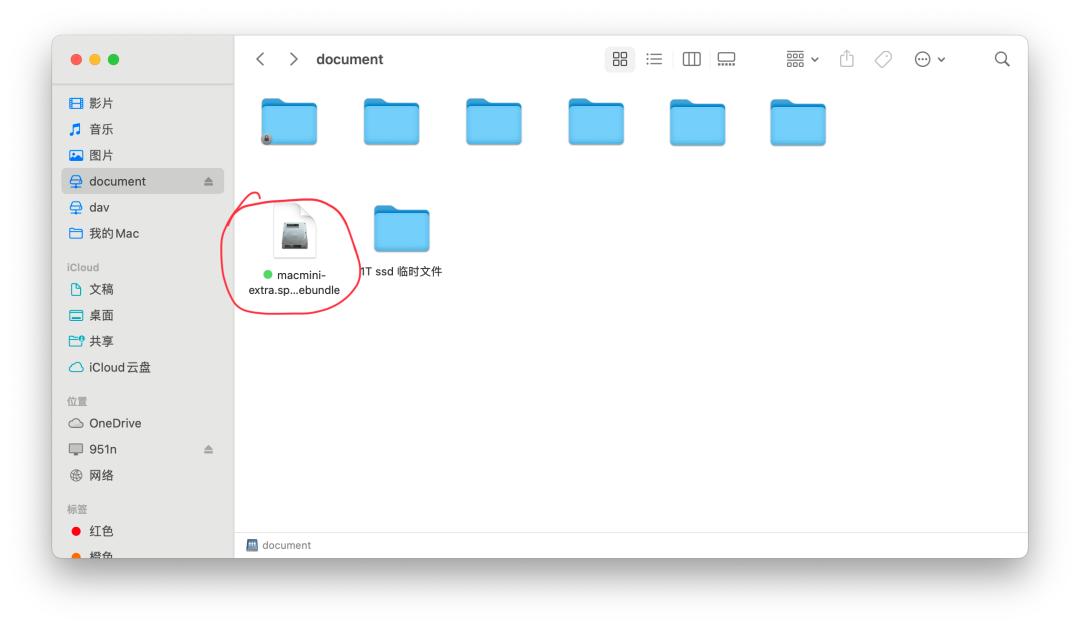Go forward with the right chevron
Screen dimensions: 1080x627
293,59
